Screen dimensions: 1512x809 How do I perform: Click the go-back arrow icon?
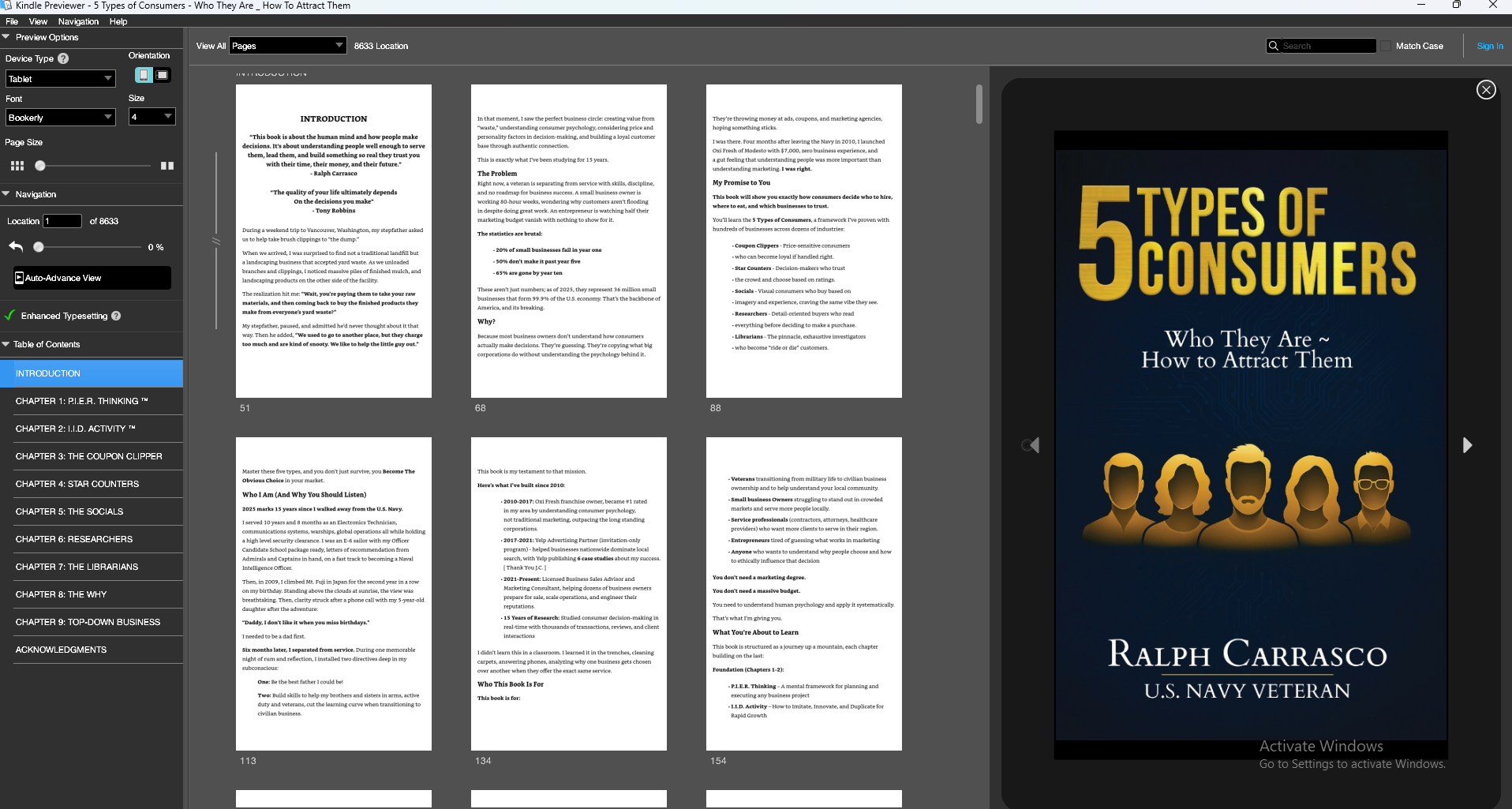16,247
